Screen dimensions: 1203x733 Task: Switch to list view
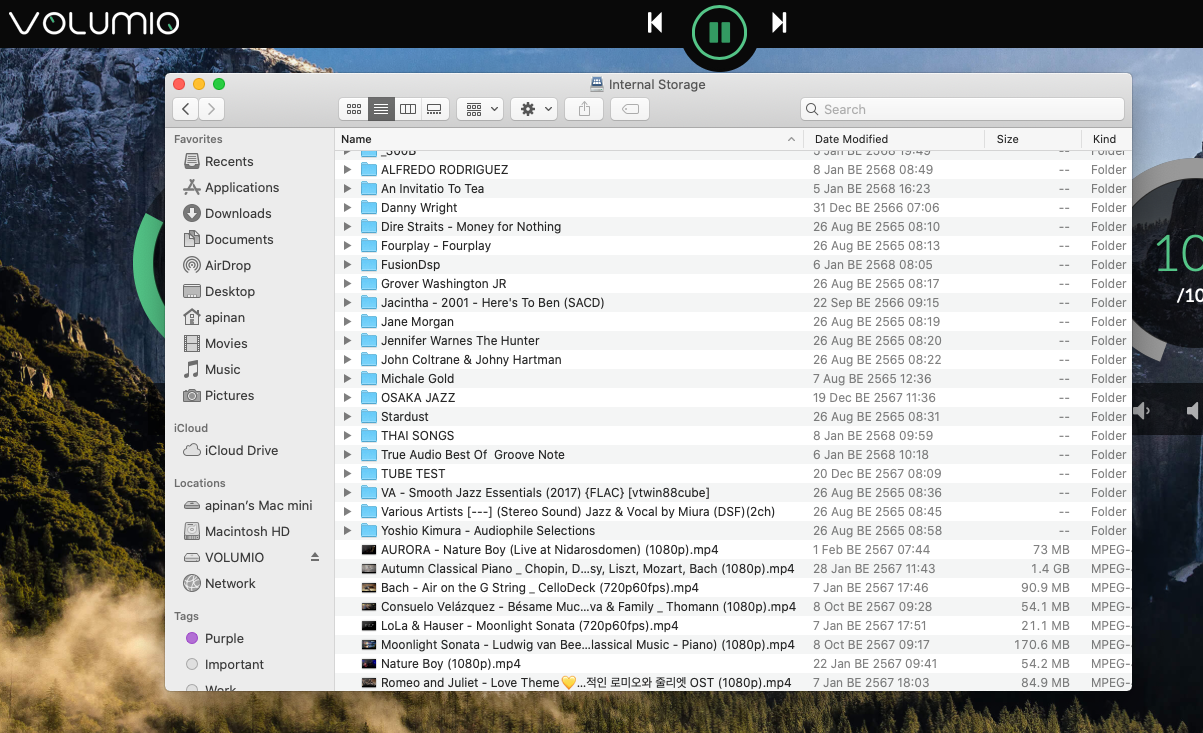[x=380, y=109]
